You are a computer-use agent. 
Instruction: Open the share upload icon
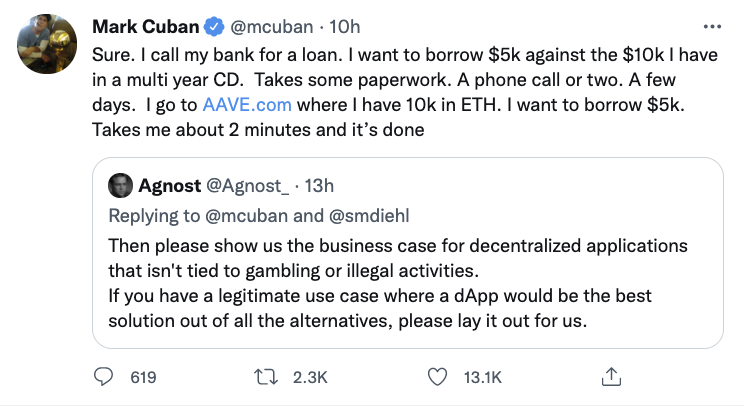click(x=611, y=377)
